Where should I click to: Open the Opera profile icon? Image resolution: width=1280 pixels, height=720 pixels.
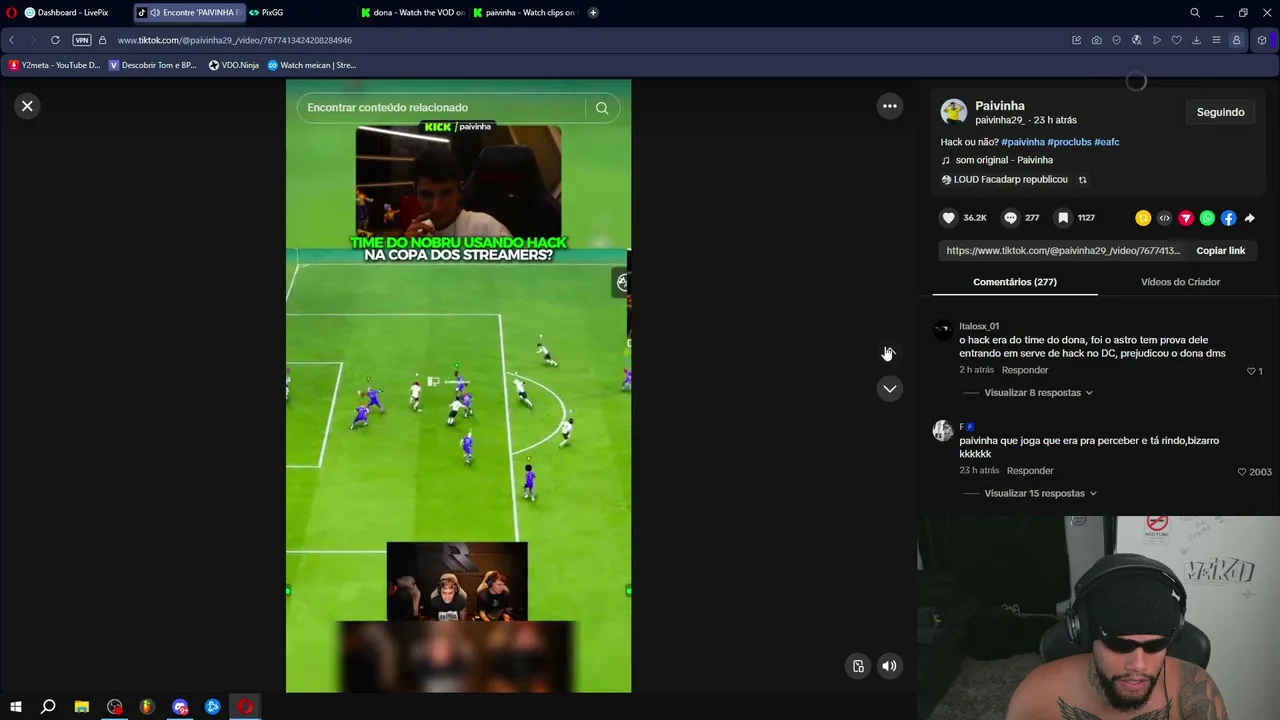click(x=1237, y=40)
